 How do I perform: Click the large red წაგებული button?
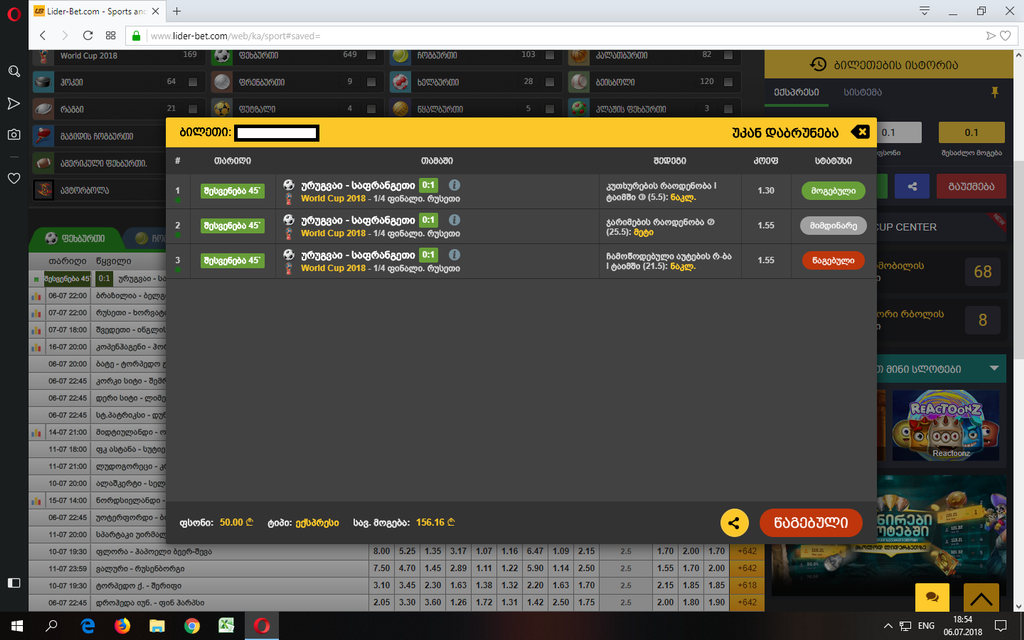pos(810,523)
